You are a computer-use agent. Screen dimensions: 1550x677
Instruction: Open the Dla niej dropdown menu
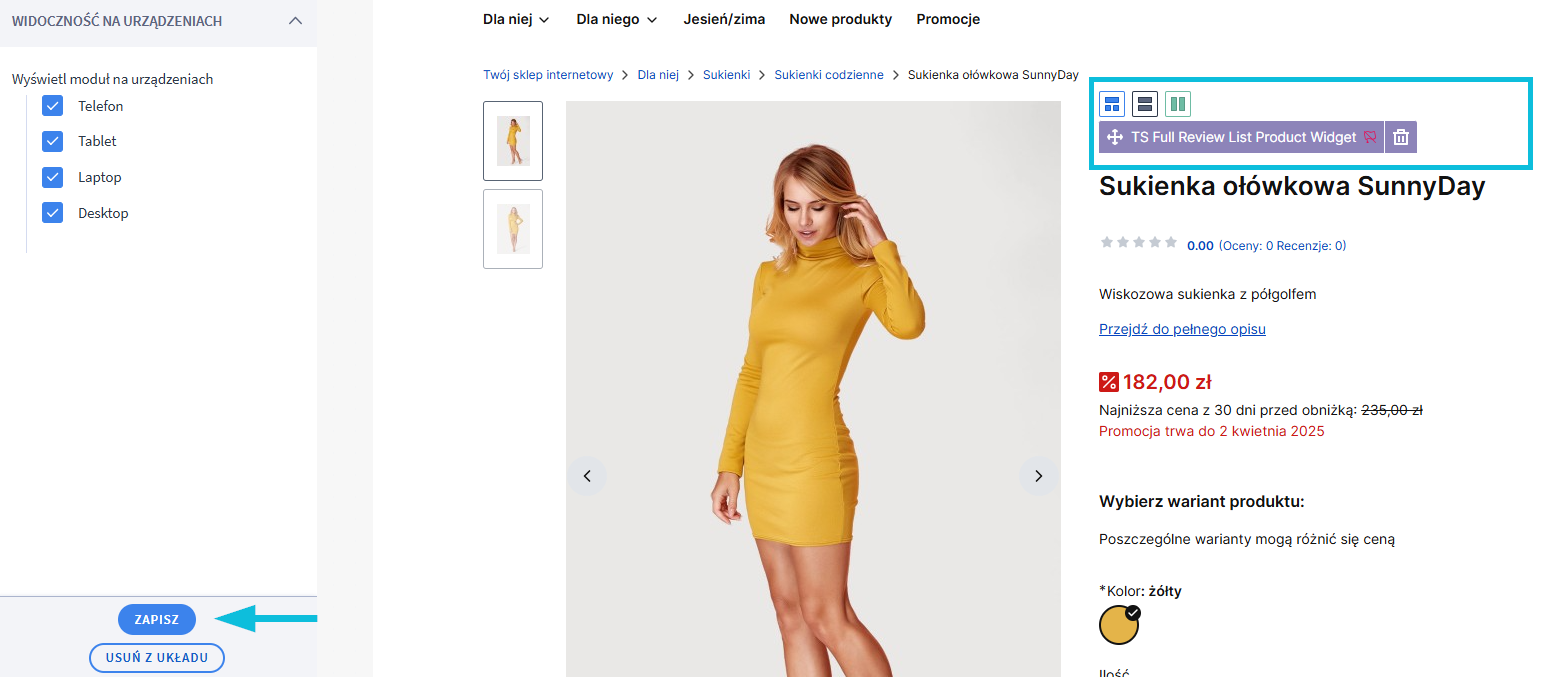[516, 19]
